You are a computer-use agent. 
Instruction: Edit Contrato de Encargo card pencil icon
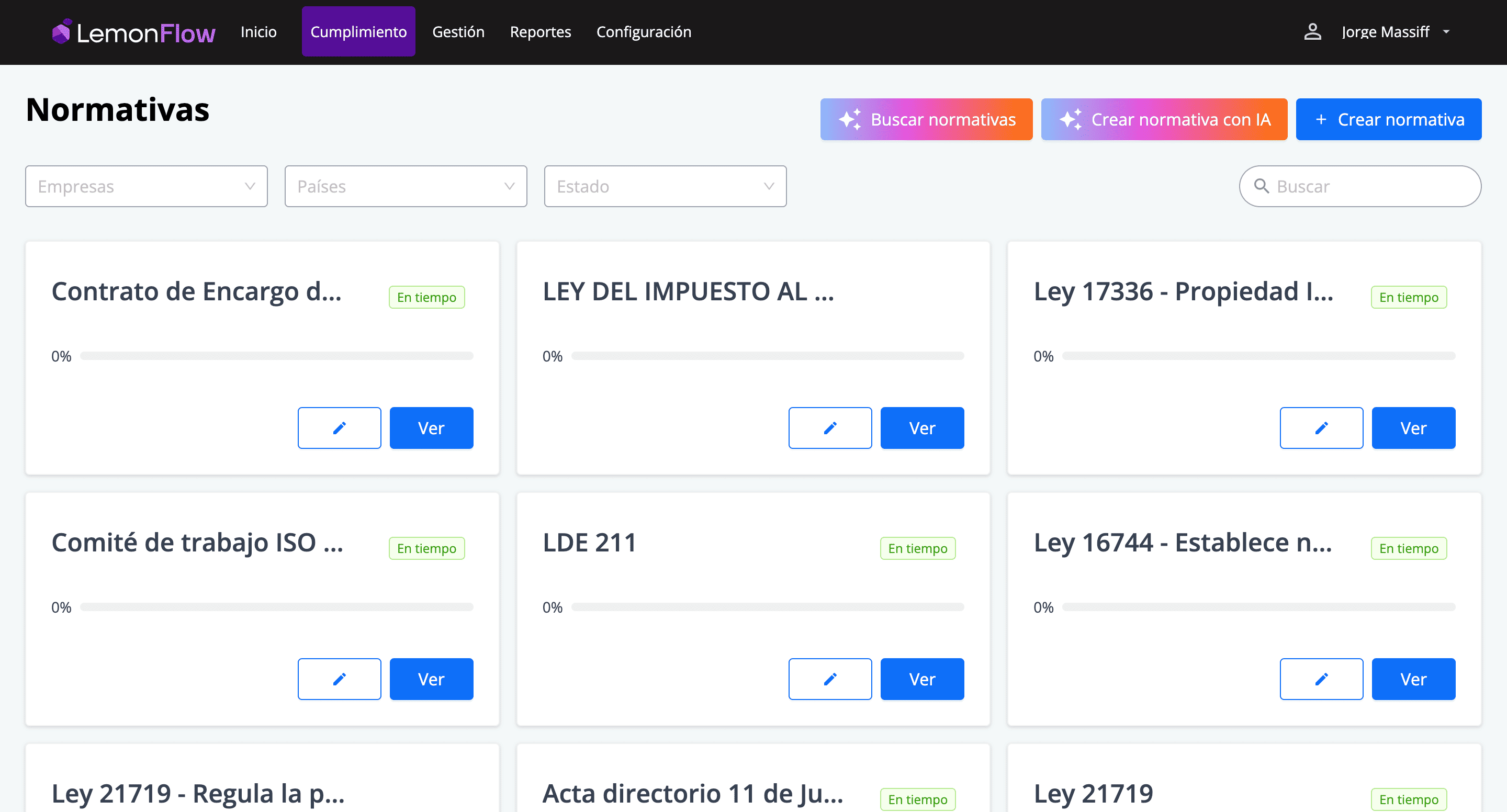coord(339,427)
